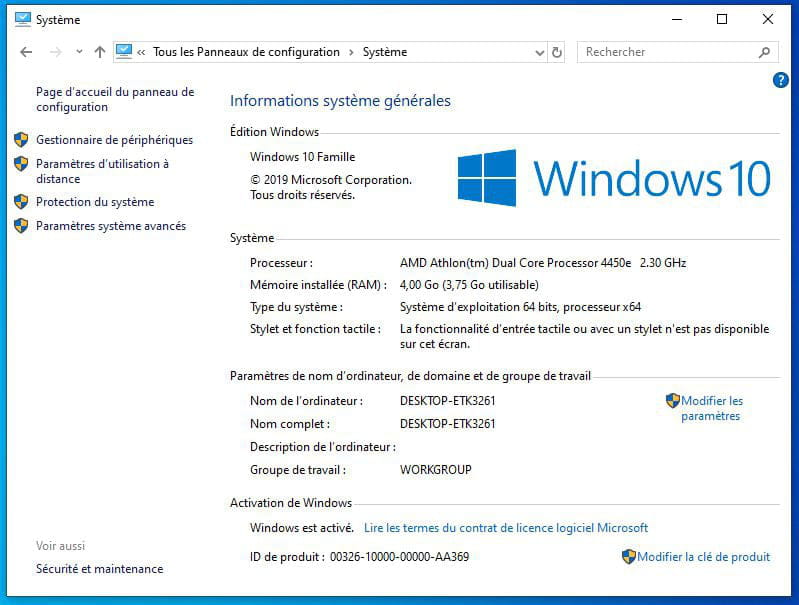Click the Forward navigation arrow
799x605 pixels.
56,52
